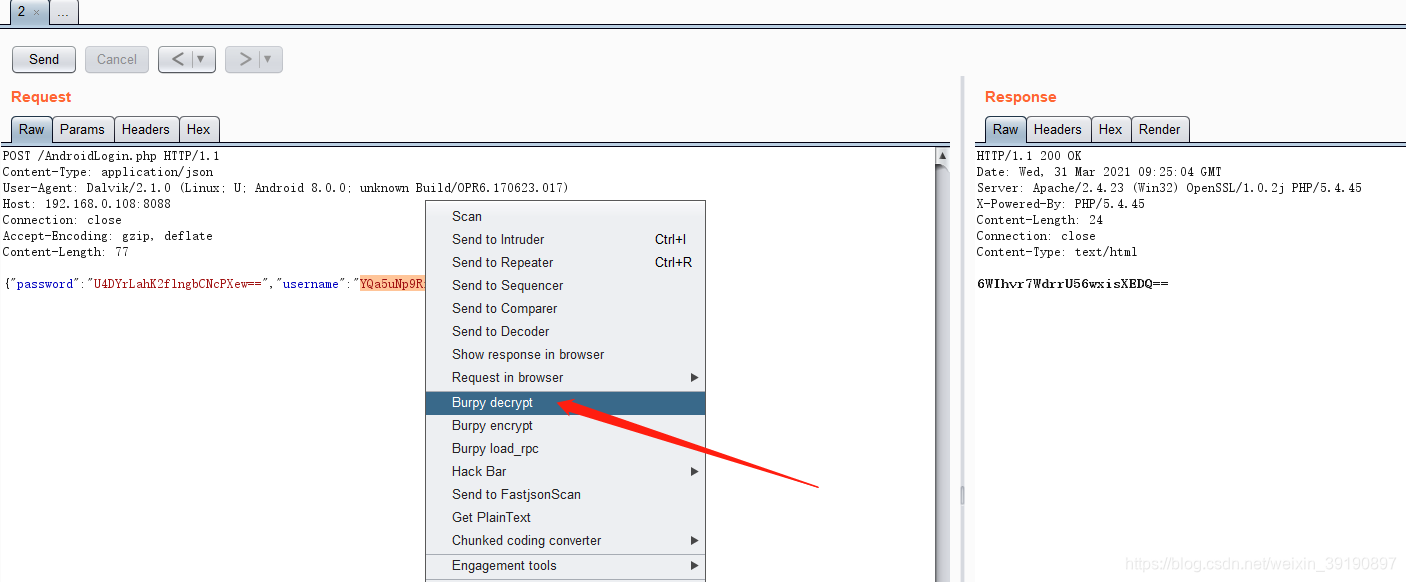Expand Engagement tools submenu
The height and width of the screenshot is (582, 1406).
pos(565,565)
